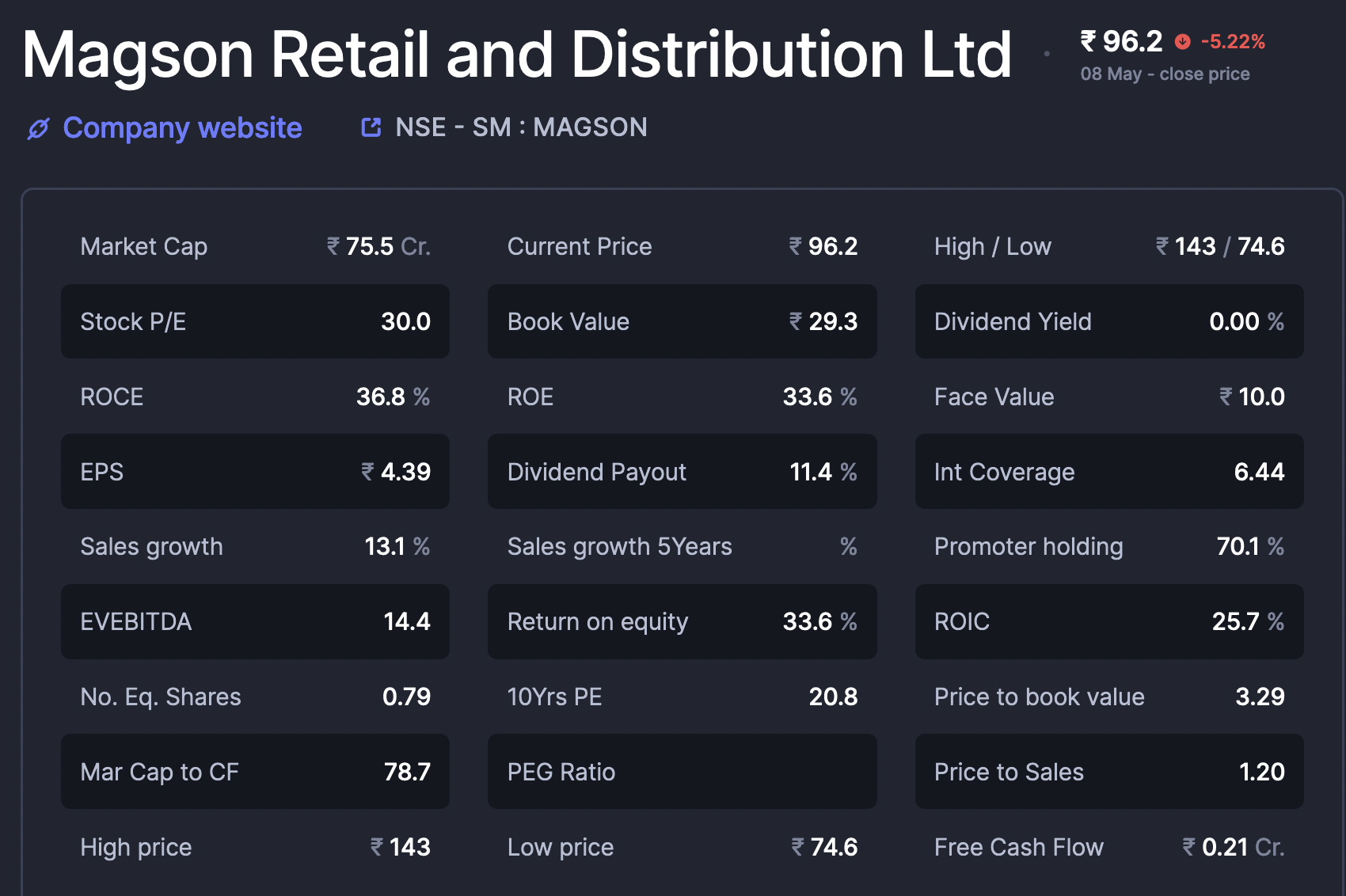The width and height of the screenshot is (1346, 896).
Task: Click the Face Value amount 10.0
Action: (x=1252, y=397)
